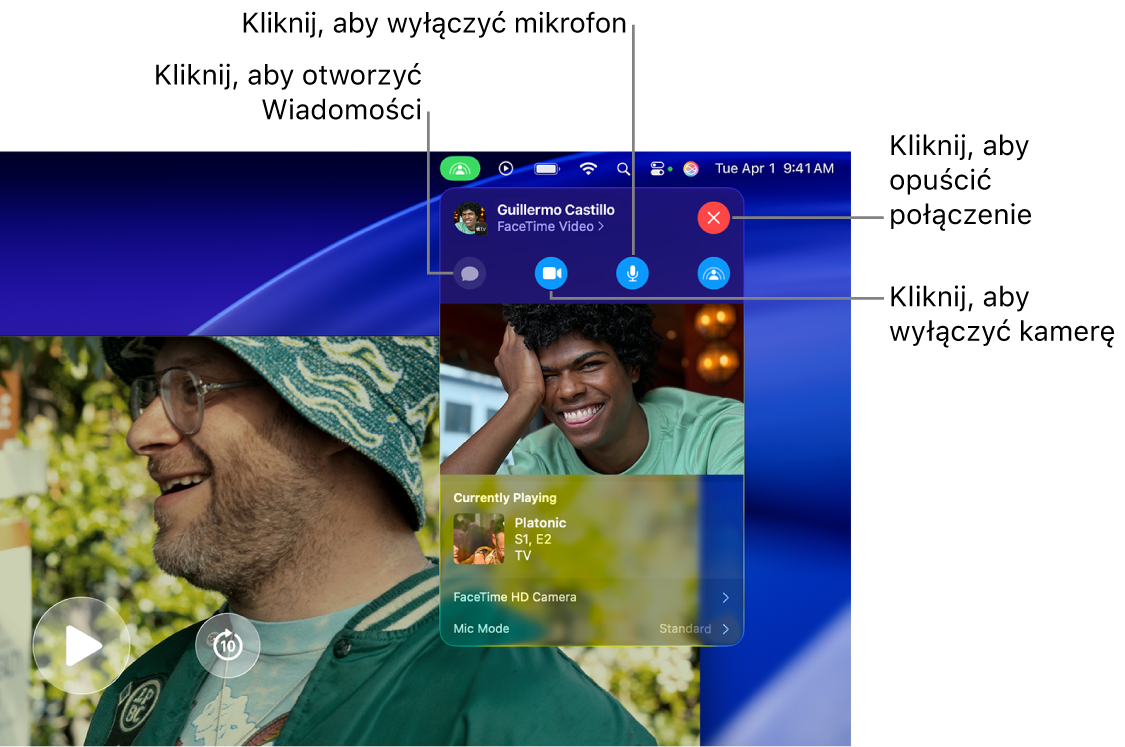Leave the call with red X button
1125x747 pixels.
[713, 217]
